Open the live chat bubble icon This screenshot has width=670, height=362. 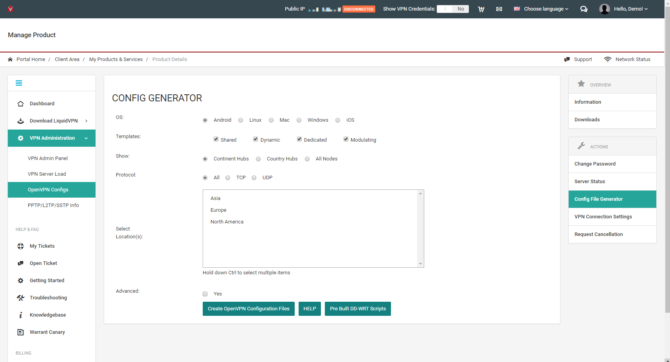tap(584, 9)
